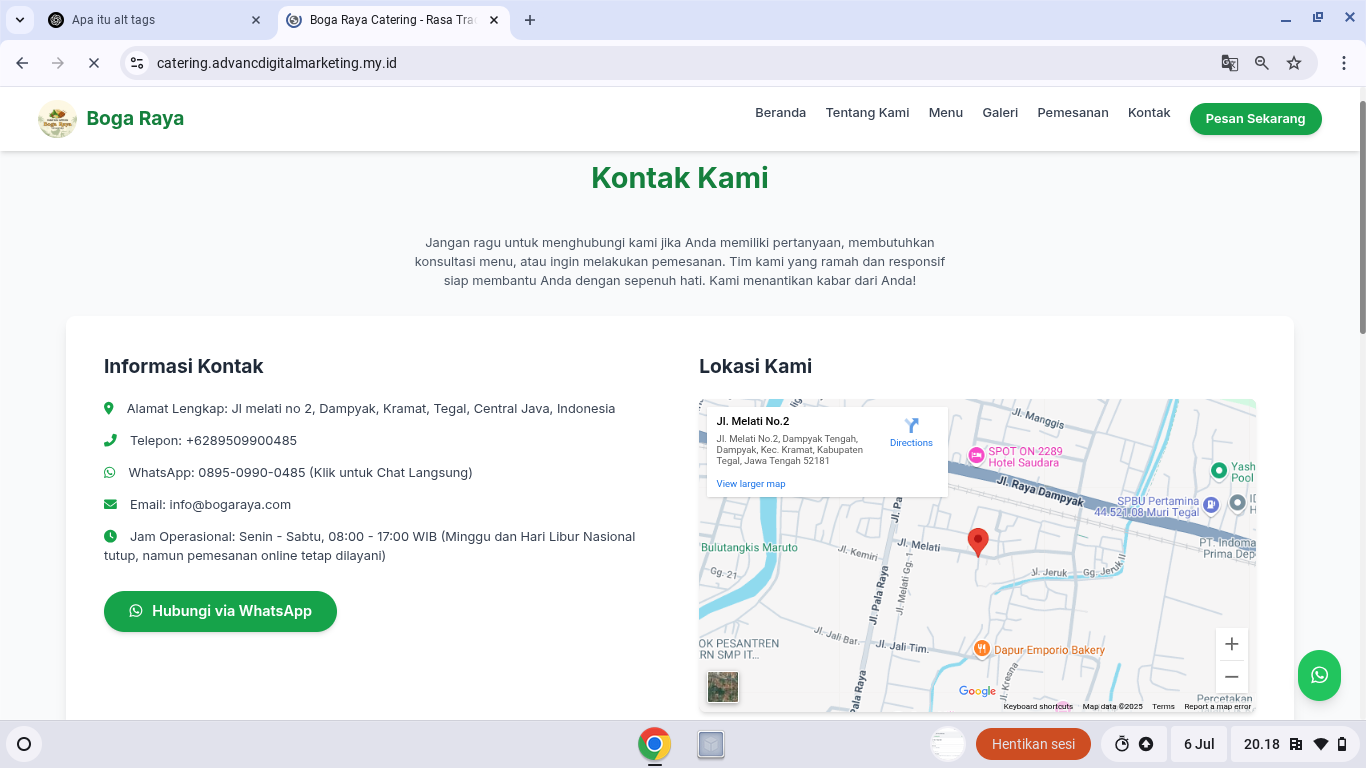The height and width of the screenshot is (768, 1366).
Task: Click the location pin icon beside Alamat Lengkap
Action: 109,408
